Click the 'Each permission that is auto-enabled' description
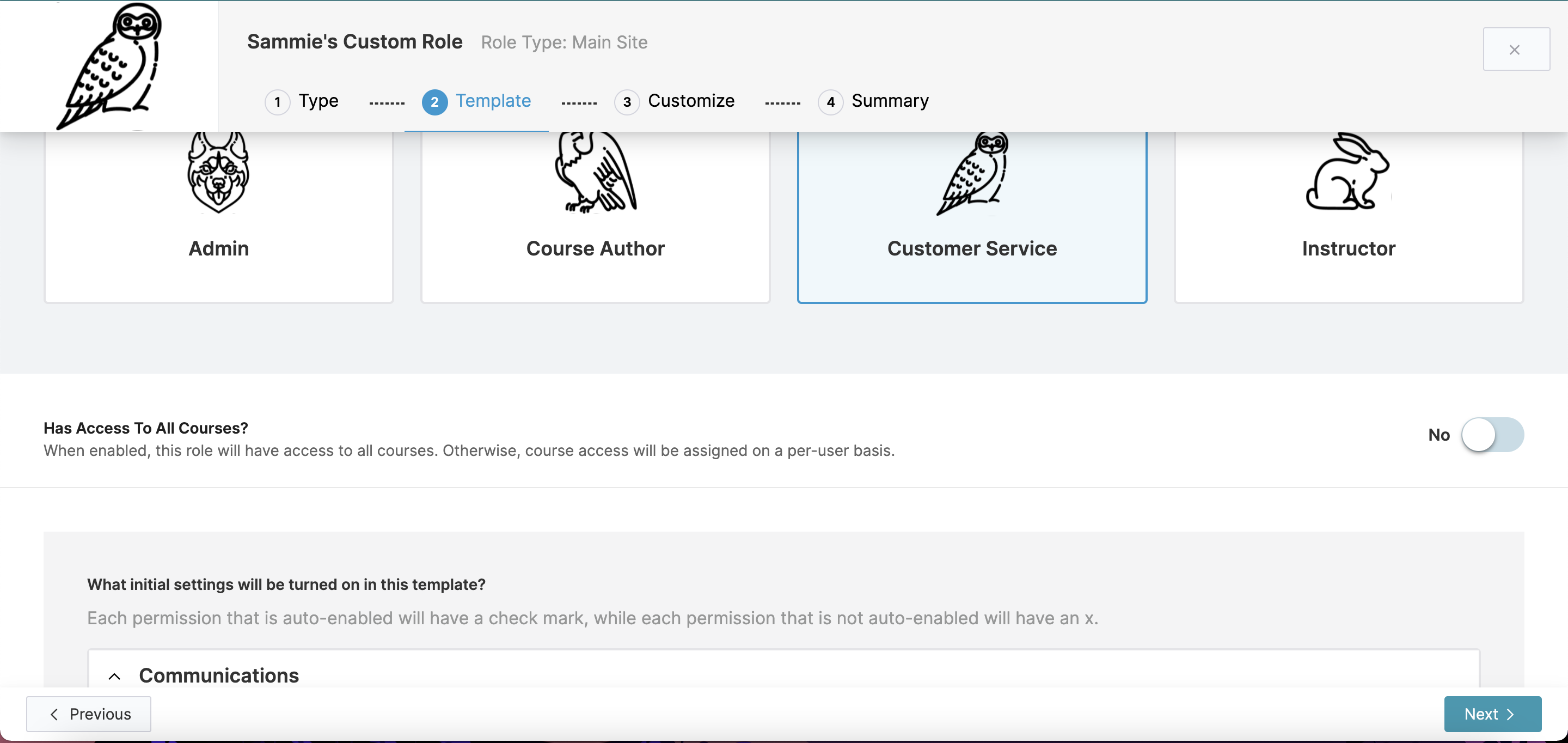This screenshot has height=743, width=1568. (x=593, y=618)
